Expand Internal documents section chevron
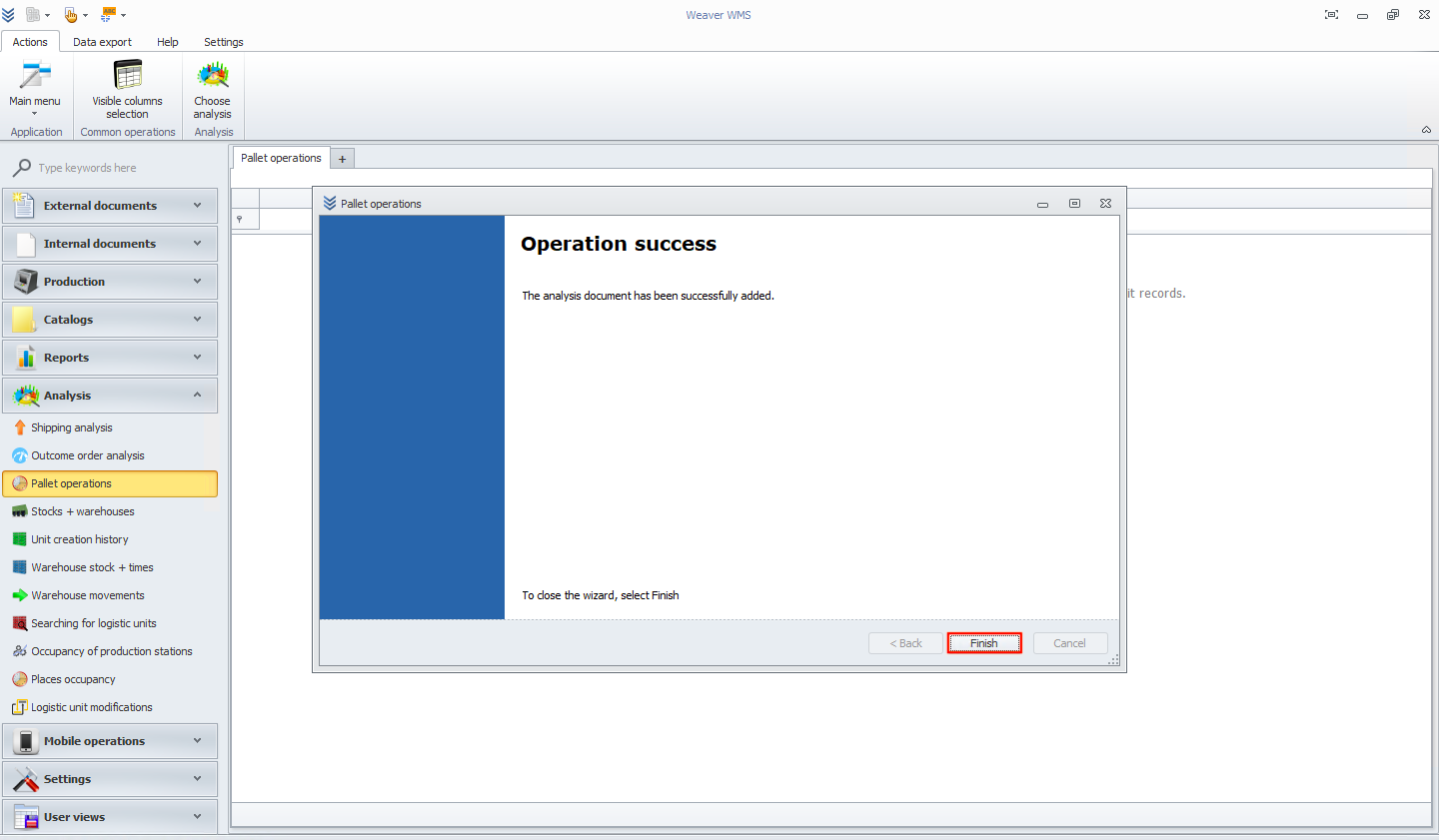This screenshot has height=840, width=1439. (197, 243)
